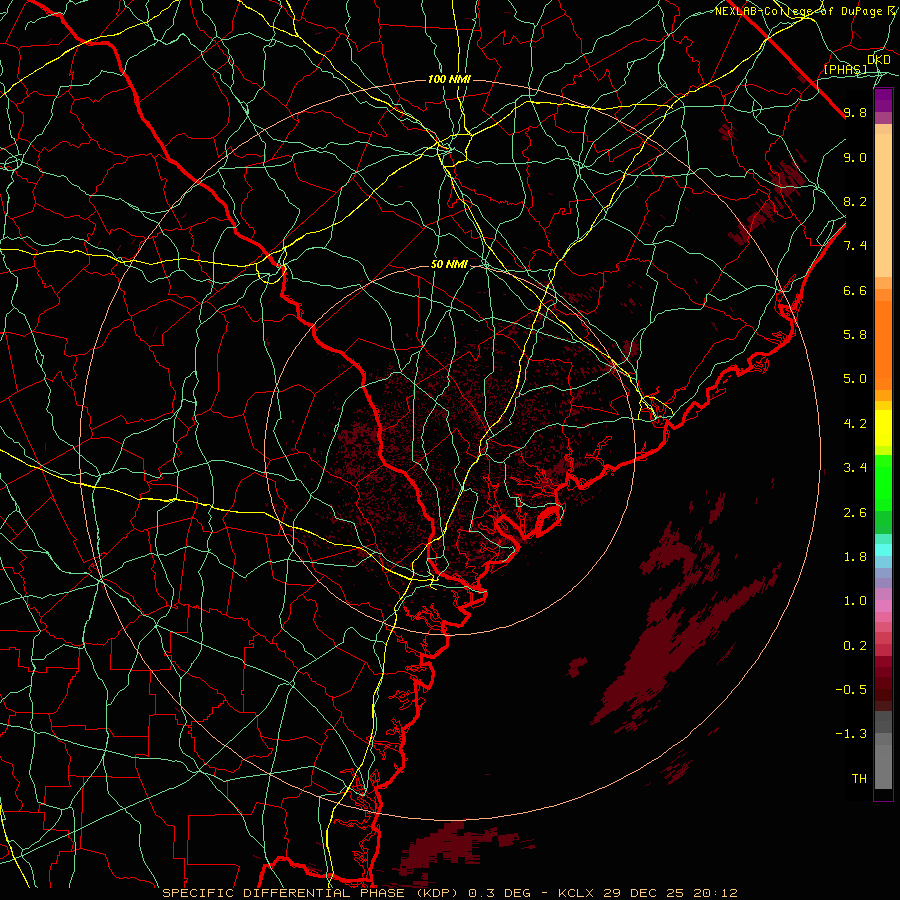Click the 20:12 timestamp in the caption
Image resolution: width=900 pixels, height=900 pixels.
[x=717, y=893]
